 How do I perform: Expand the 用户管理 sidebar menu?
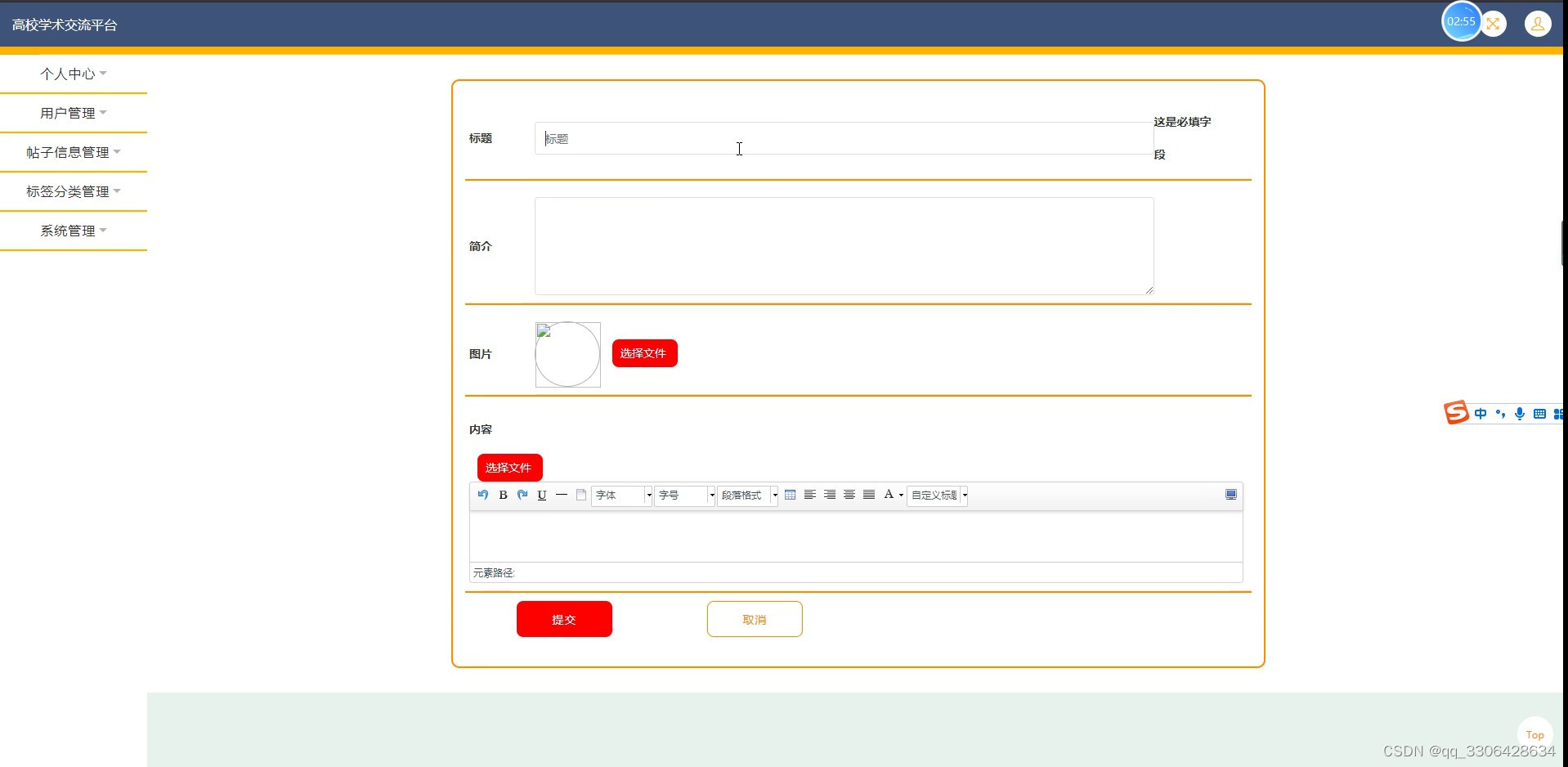pyautogui.click(x=74, y=113)
